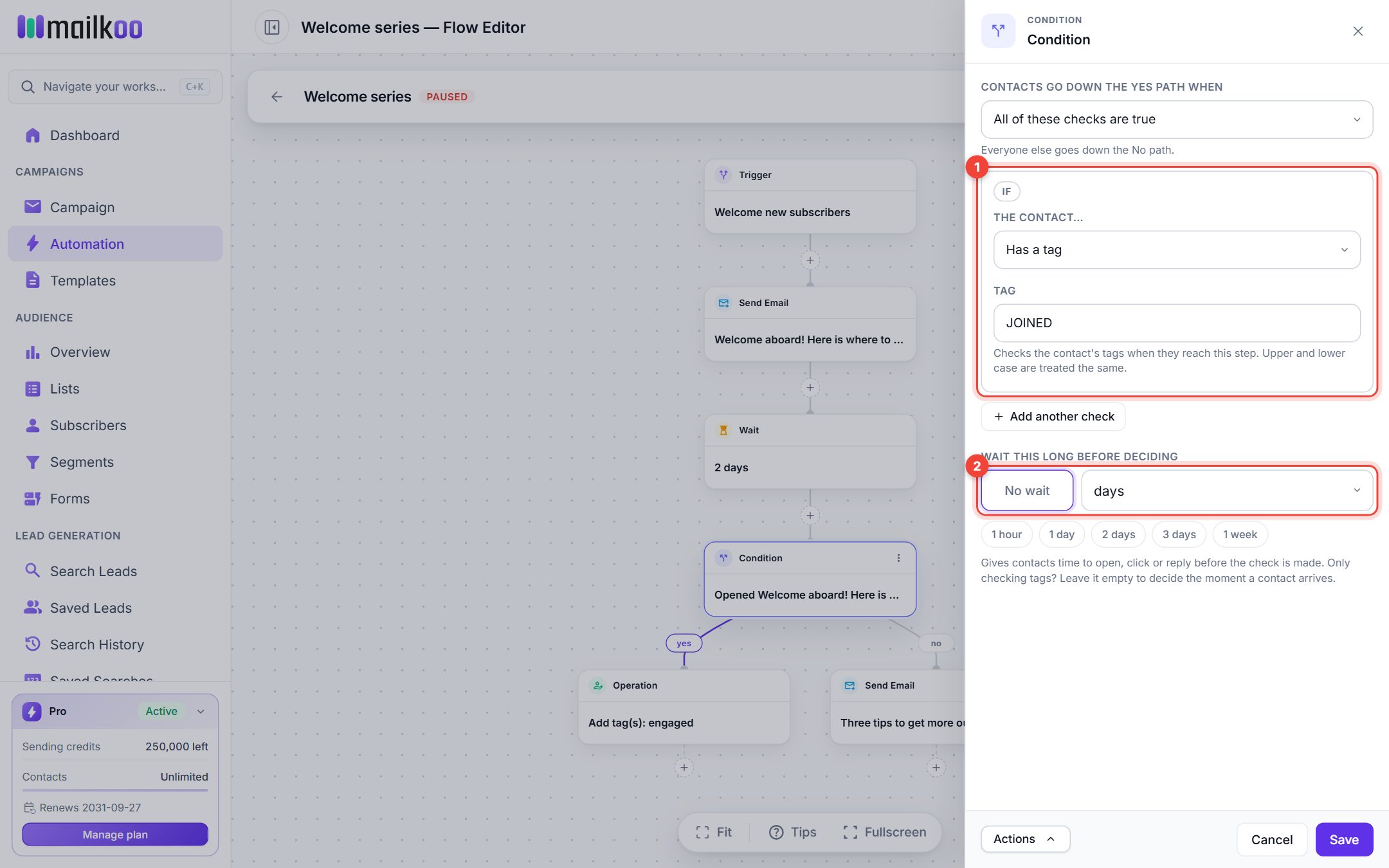The image size is (1389, 868).
Task: Open Campaign in the sidebar
Action: (115, 207)
